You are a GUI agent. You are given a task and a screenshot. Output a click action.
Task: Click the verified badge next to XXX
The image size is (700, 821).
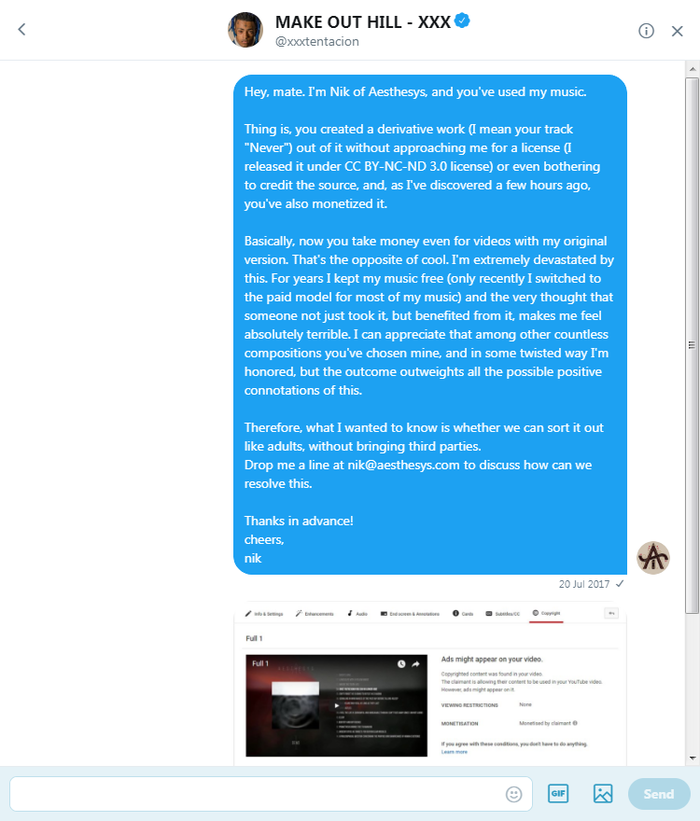click(x=462, y=21)
